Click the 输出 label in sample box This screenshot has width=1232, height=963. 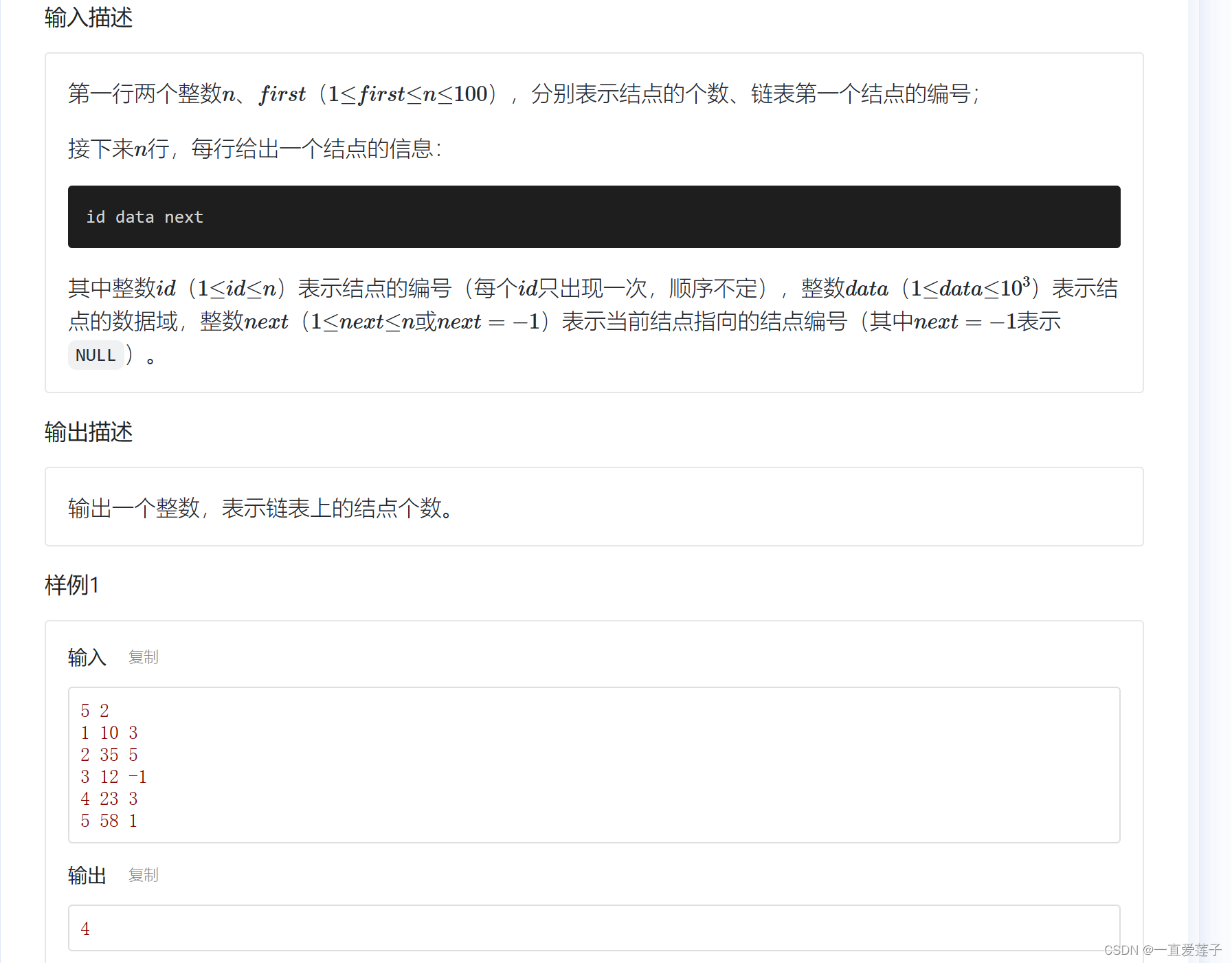87,876
